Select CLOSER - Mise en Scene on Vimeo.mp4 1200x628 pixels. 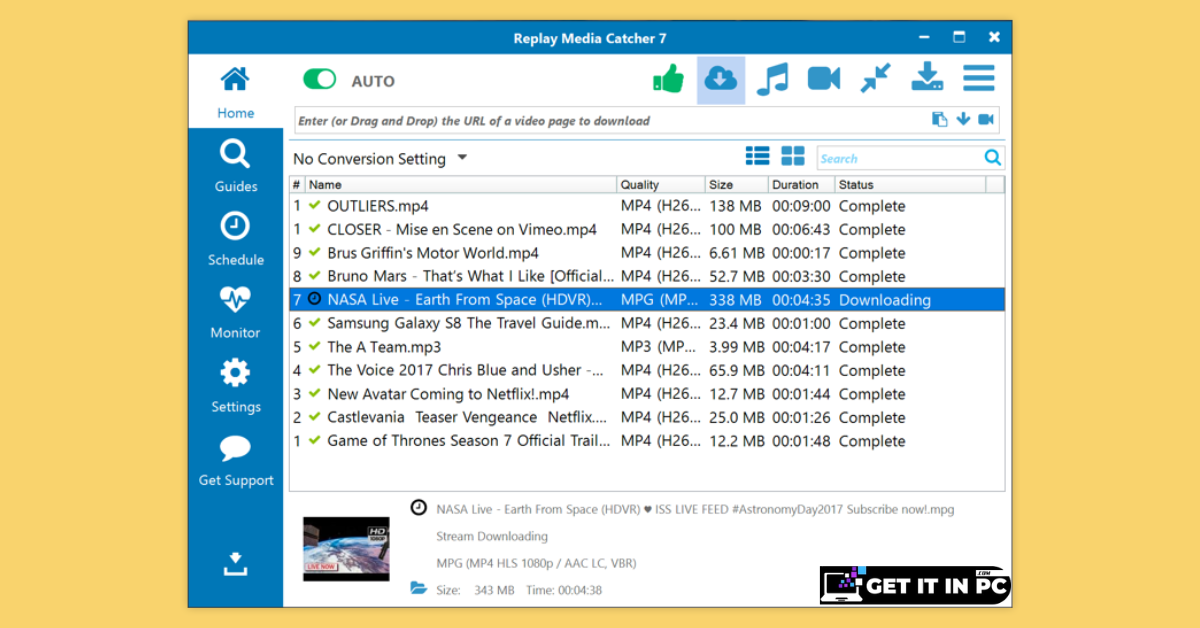click(x=647, y=229)
